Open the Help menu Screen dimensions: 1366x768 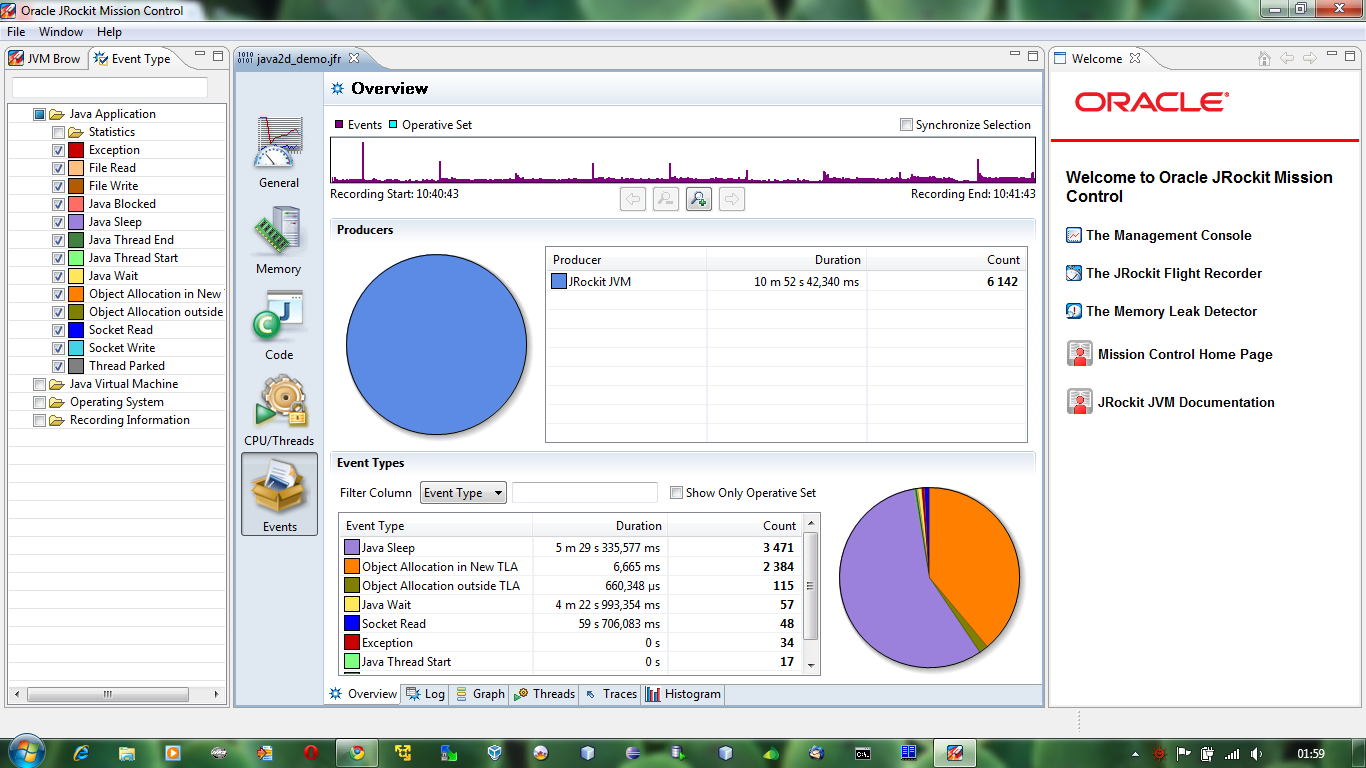pos(109,32)
